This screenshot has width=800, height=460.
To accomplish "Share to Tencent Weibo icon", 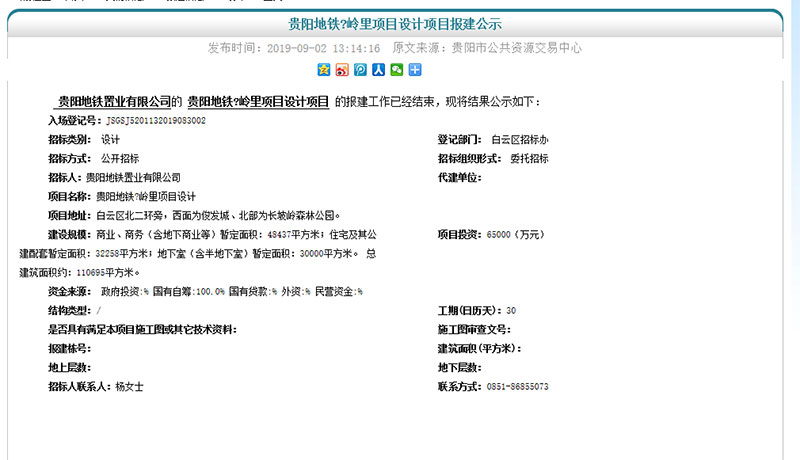I will click(360, 70).
